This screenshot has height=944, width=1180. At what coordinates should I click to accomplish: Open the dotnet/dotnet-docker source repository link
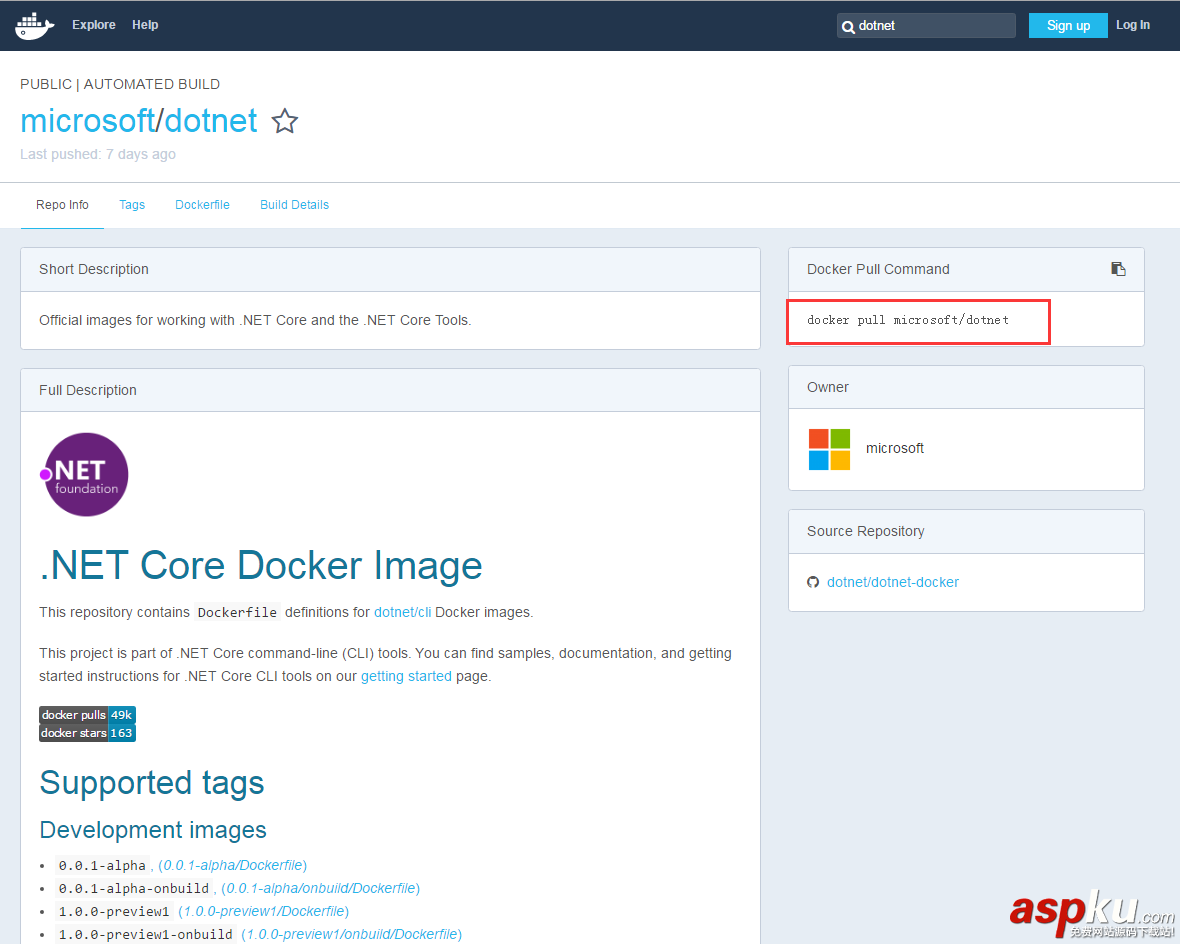[892, 582]
